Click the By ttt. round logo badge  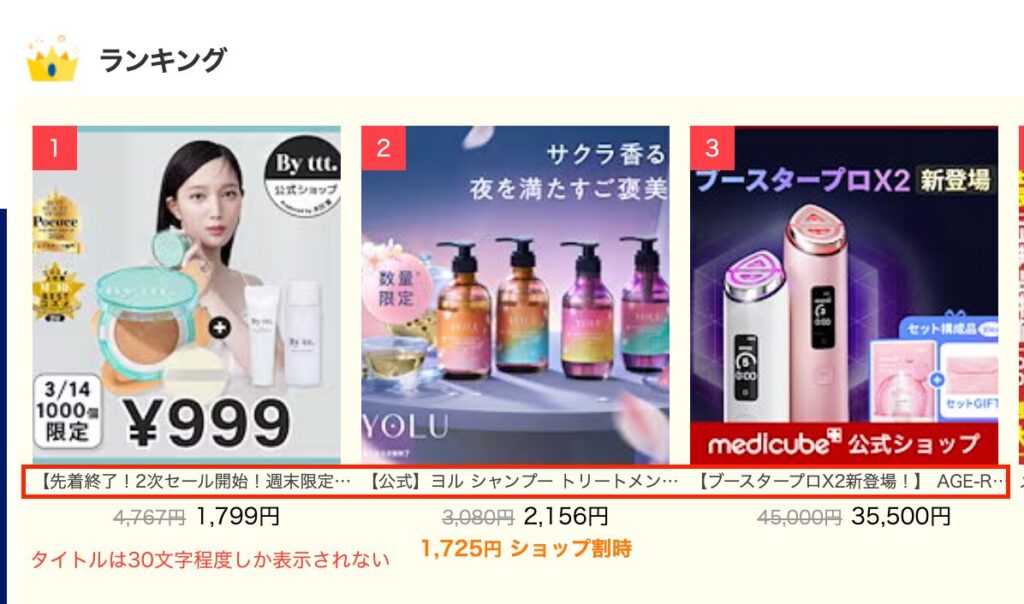(302, 176)
